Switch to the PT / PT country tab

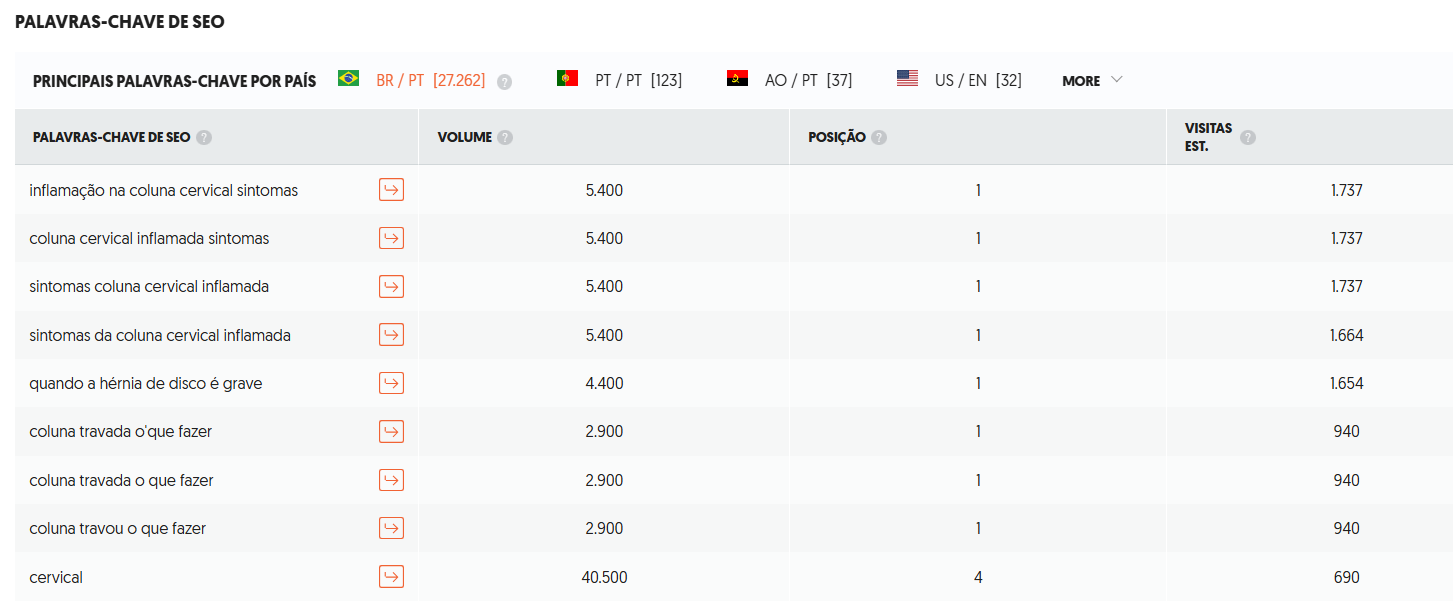620,81
